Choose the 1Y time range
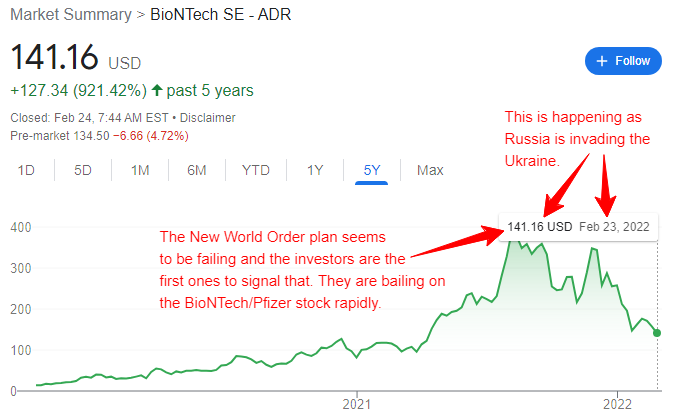 point(315,170)
